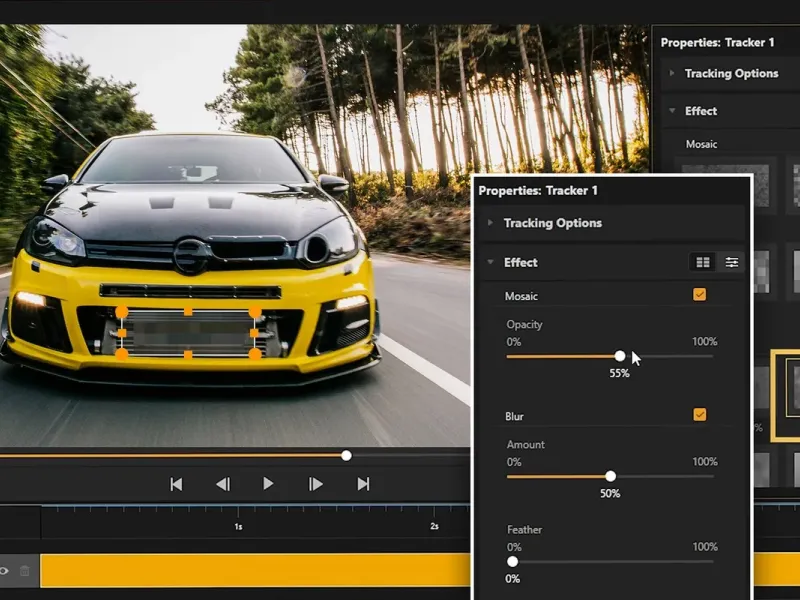Uncheck the Mosaic effect checkbox

[700, 295]
